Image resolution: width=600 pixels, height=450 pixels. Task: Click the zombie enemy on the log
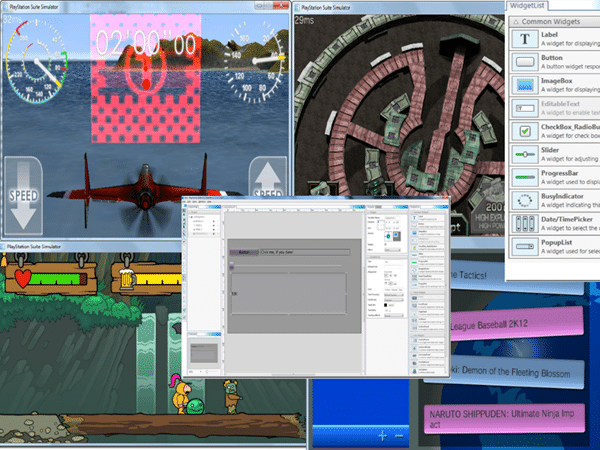232,397
